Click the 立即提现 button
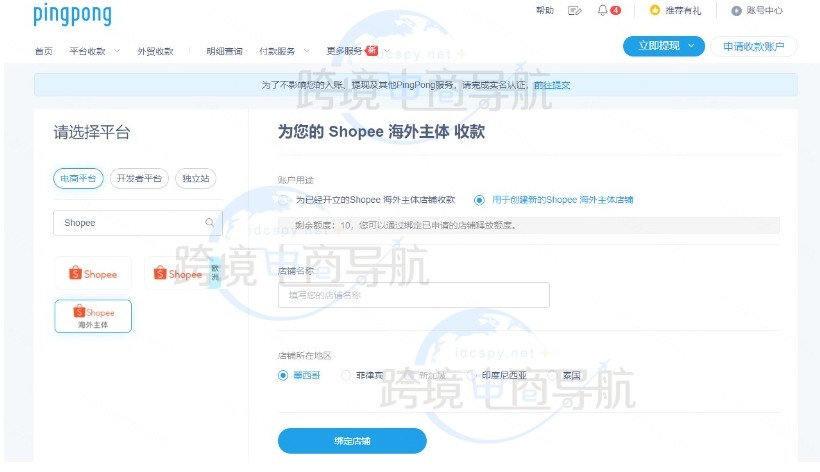This screenshot has width=820, height=472. 664,46
